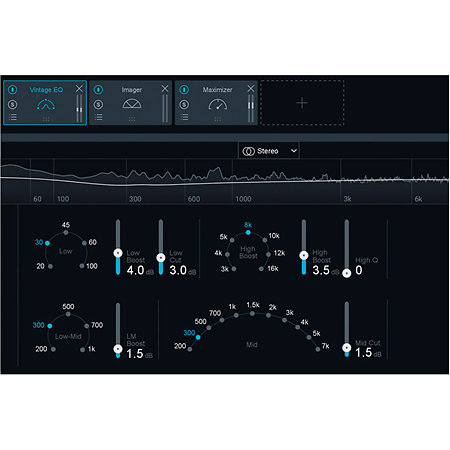This screenshot has height=450, width=450.
Task: Solo the Vintage EQ module
Action: coord(13,105)
